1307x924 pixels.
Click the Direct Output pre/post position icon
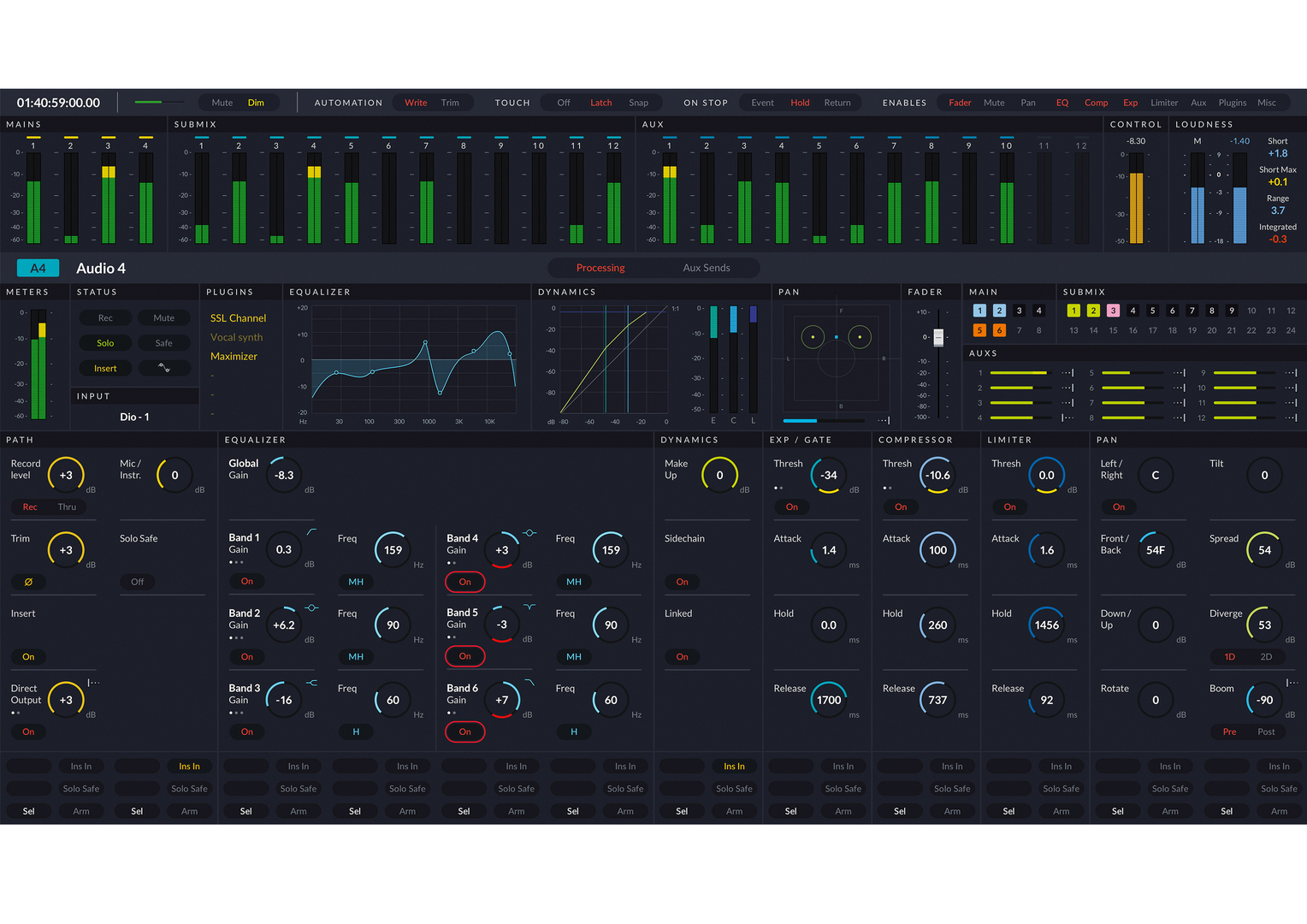[x=93, y=683]
